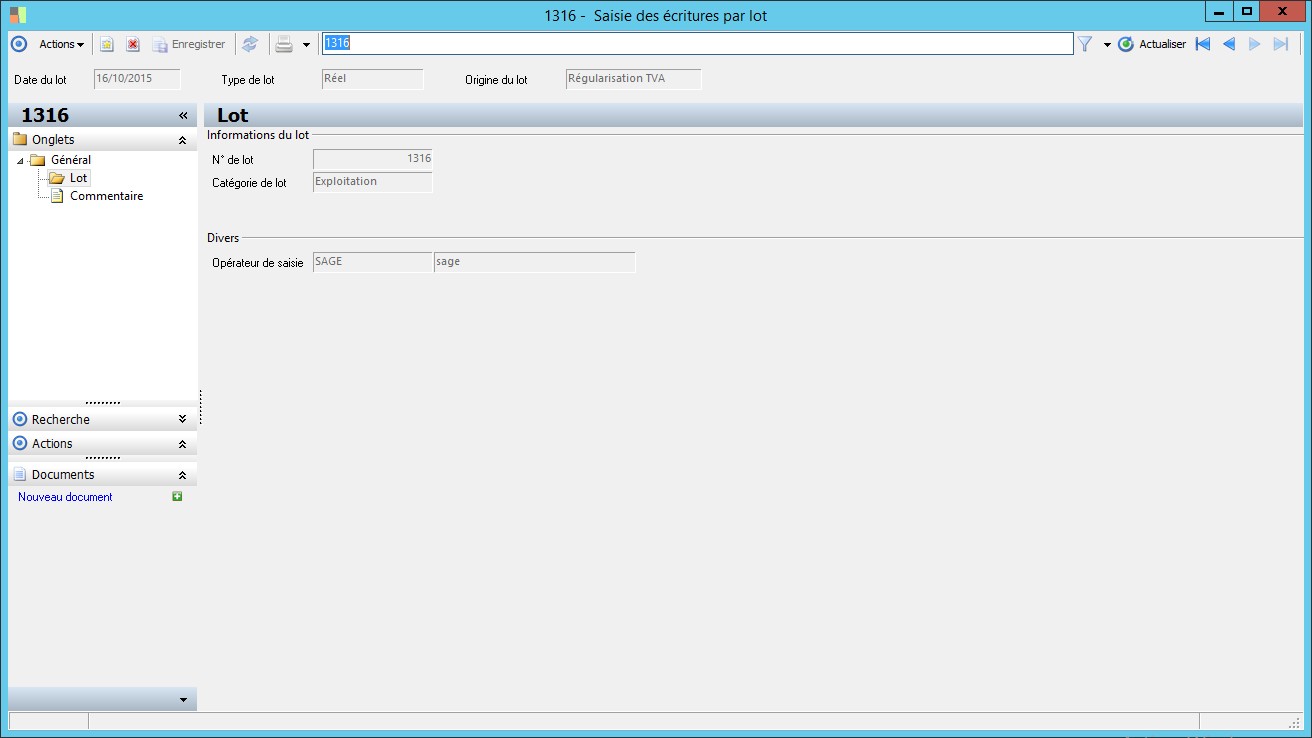Click the blue circle icon beside the Actions menu
Screen dimensions: 1312x738
pyautogui.click(x=19, y=44)
